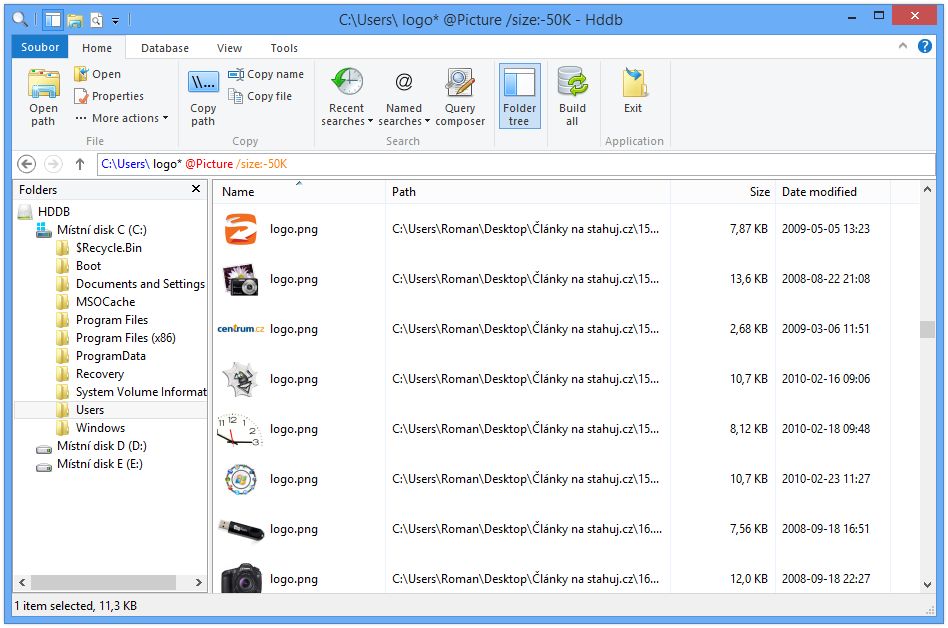
Task: Select Místní disk D (D:) drive
Action: point(92,446)
